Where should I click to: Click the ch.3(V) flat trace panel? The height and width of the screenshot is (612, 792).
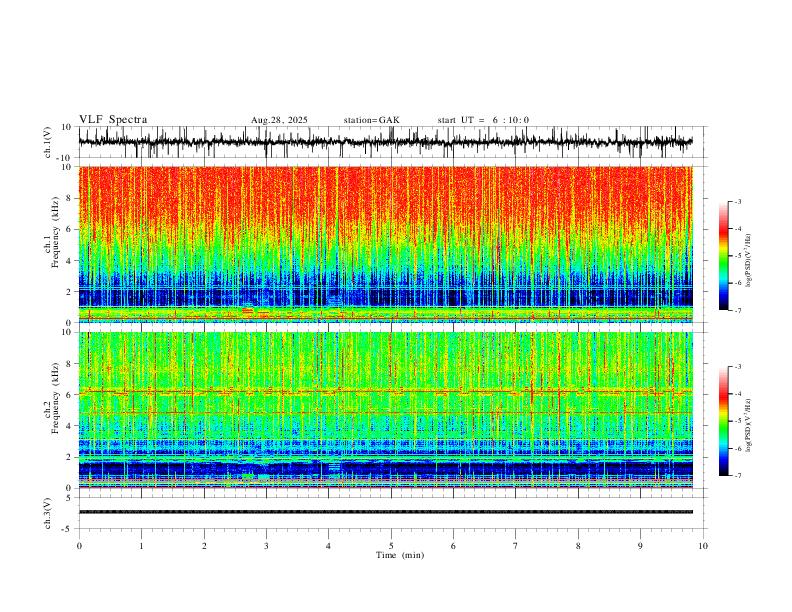(392, 513)
